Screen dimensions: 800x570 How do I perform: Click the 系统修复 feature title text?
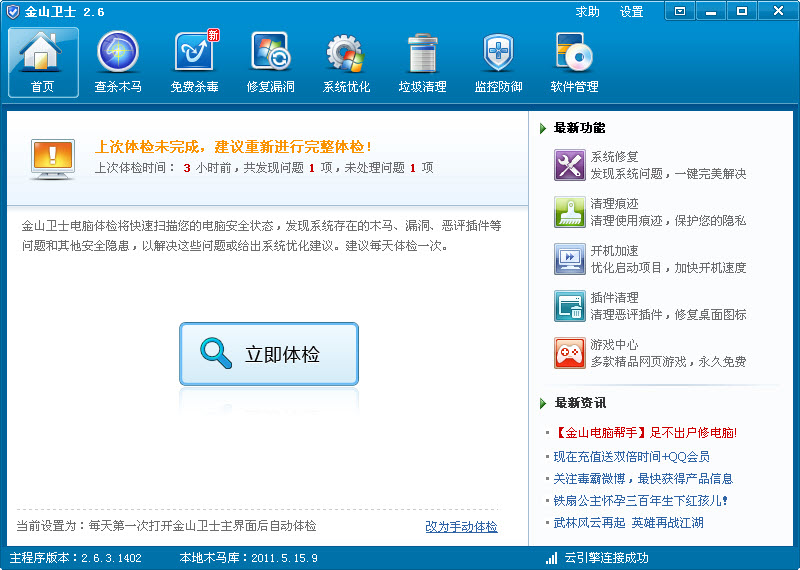[x=614, y=157]
